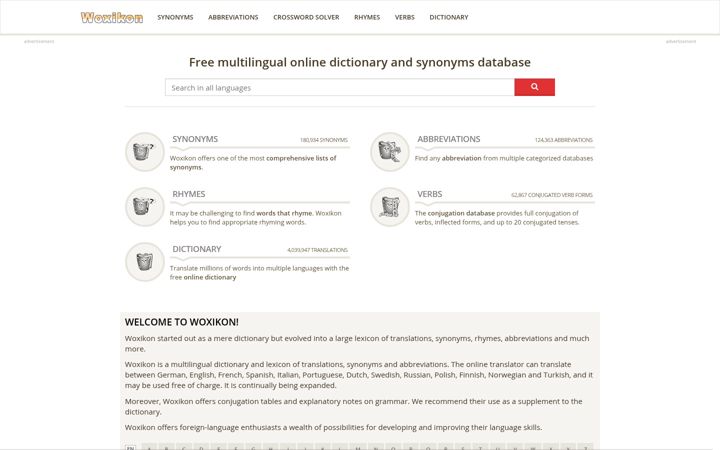Click the paragraph starting 'Moreover, Woxikon offers'

(x=354, y=406)
